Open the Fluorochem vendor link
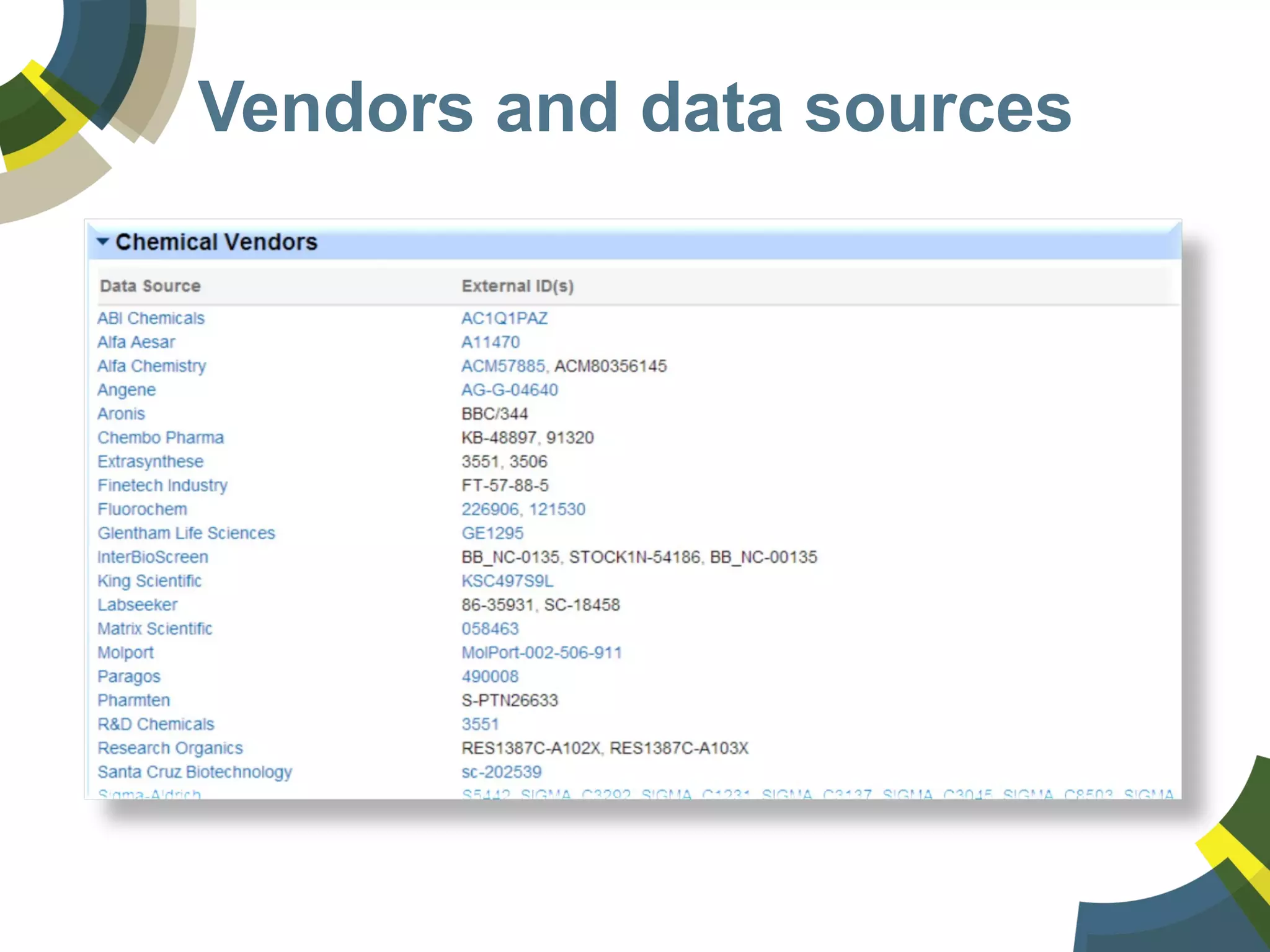This screenshot has height=952, width=1270. click(142, 509)
